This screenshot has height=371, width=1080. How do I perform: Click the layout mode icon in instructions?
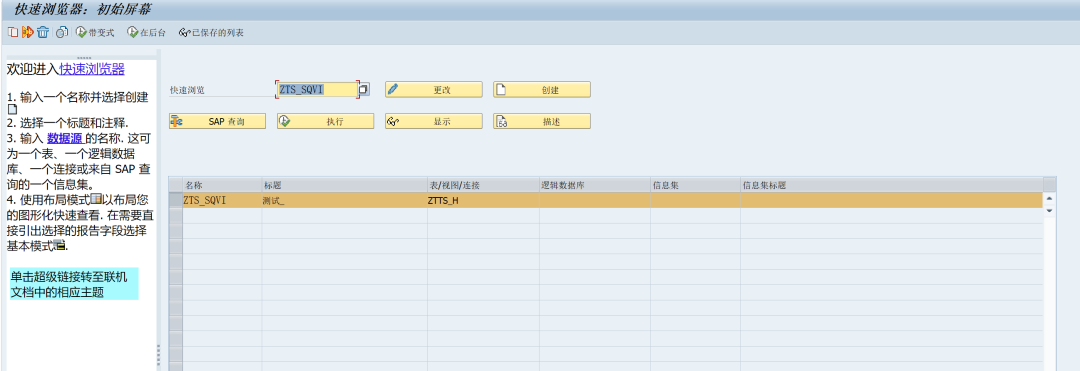(96, 200)
